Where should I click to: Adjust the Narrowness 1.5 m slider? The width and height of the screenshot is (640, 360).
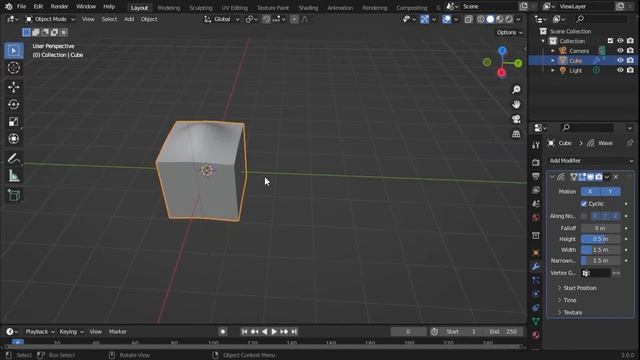coord(600,260)
